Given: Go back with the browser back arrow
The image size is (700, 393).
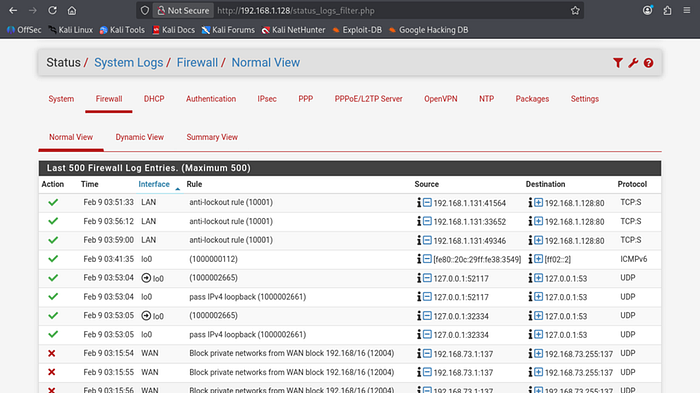Looking at the screenshot, I should click(x=13, y=10).
